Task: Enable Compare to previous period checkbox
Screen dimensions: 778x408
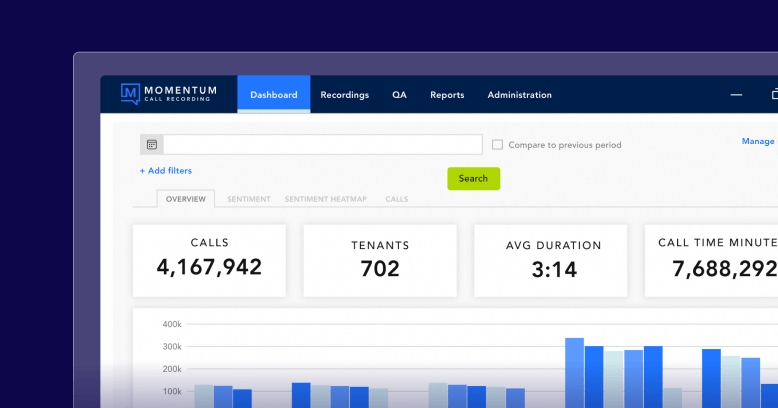Action: pos(497,145)
